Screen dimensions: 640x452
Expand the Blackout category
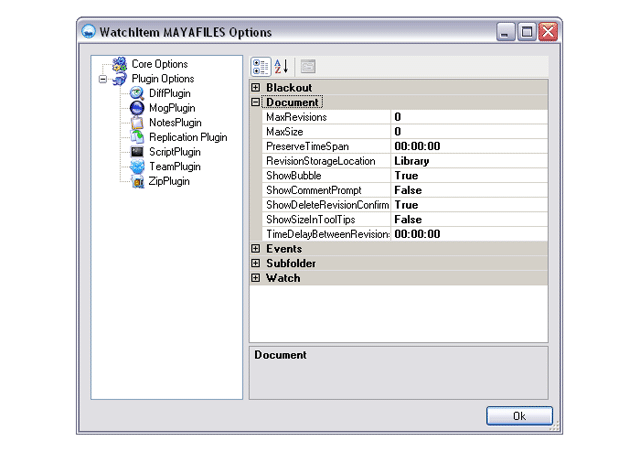256,87
